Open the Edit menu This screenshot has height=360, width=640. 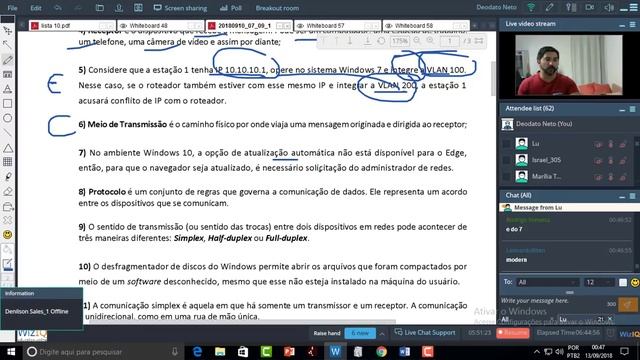tap(36, 8)
